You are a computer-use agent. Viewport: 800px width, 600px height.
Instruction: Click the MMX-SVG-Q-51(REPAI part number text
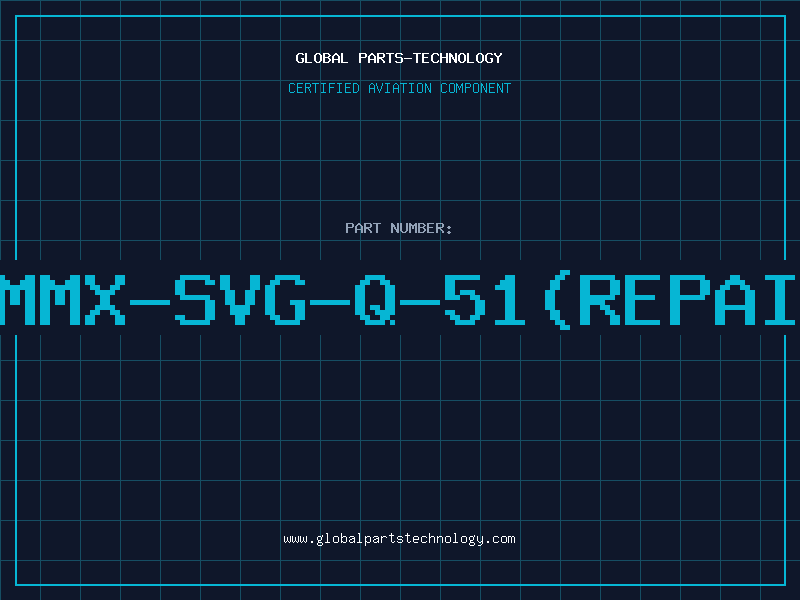(399, 300)
